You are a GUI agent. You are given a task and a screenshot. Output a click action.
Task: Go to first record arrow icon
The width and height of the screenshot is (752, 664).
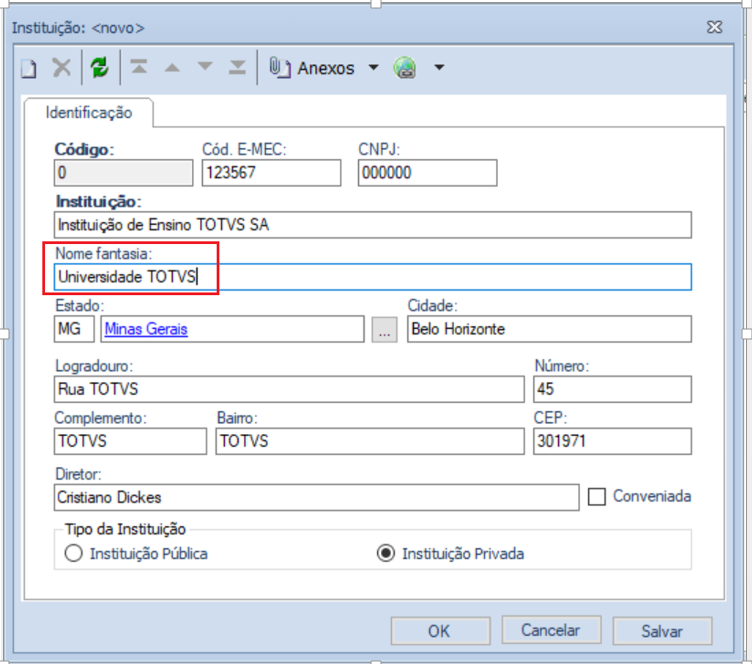pos(139,67)
